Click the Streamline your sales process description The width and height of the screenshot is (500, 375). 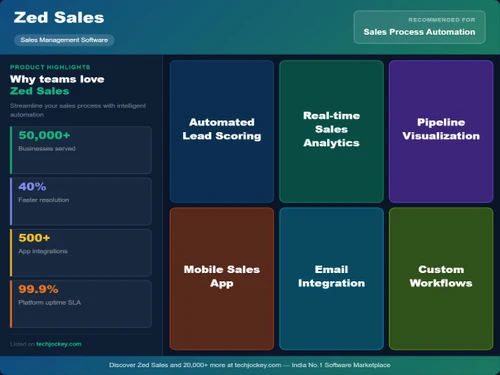point(78,110)
